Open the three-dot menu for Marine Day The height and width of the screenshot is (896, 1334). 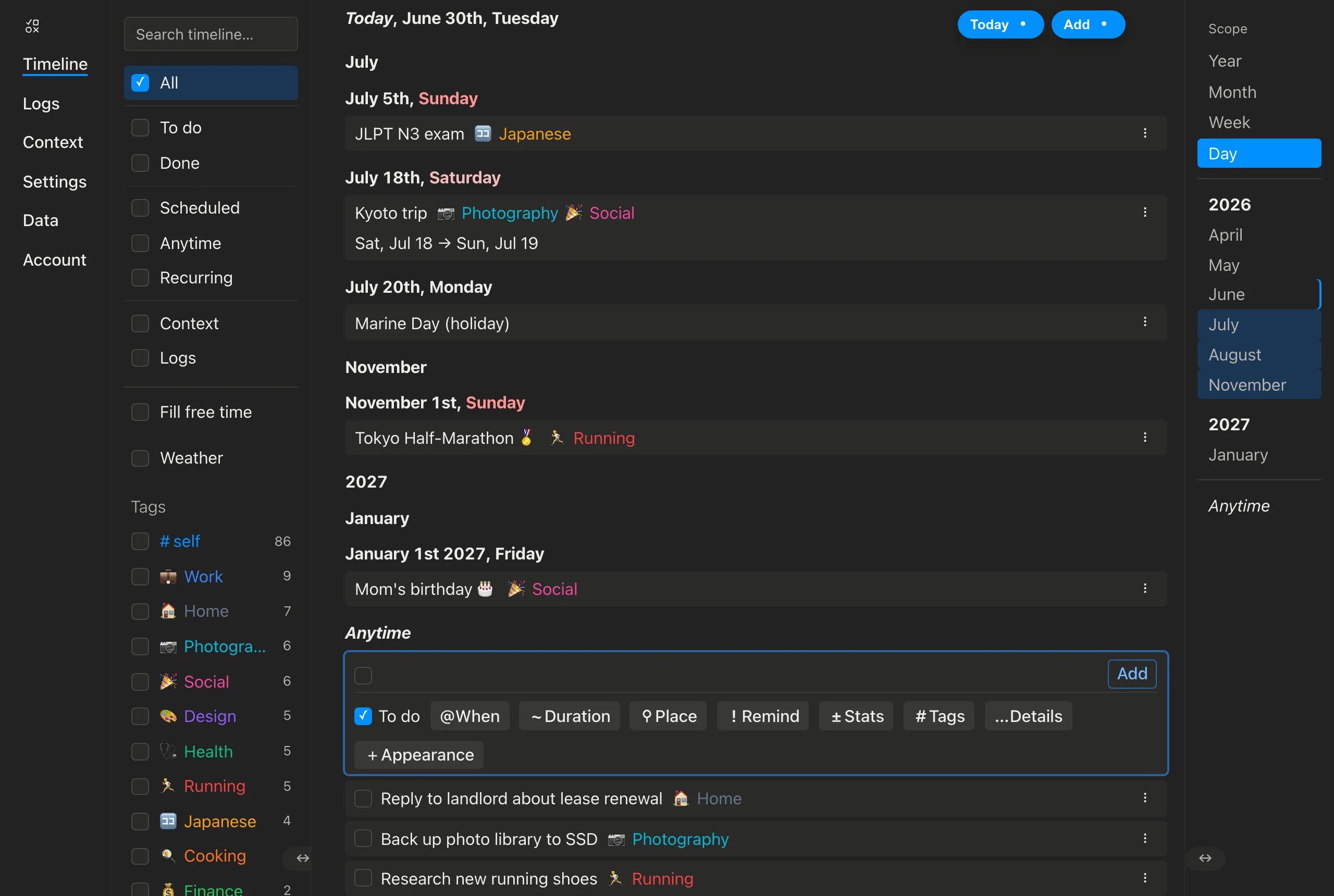(x=1145, y=322)
